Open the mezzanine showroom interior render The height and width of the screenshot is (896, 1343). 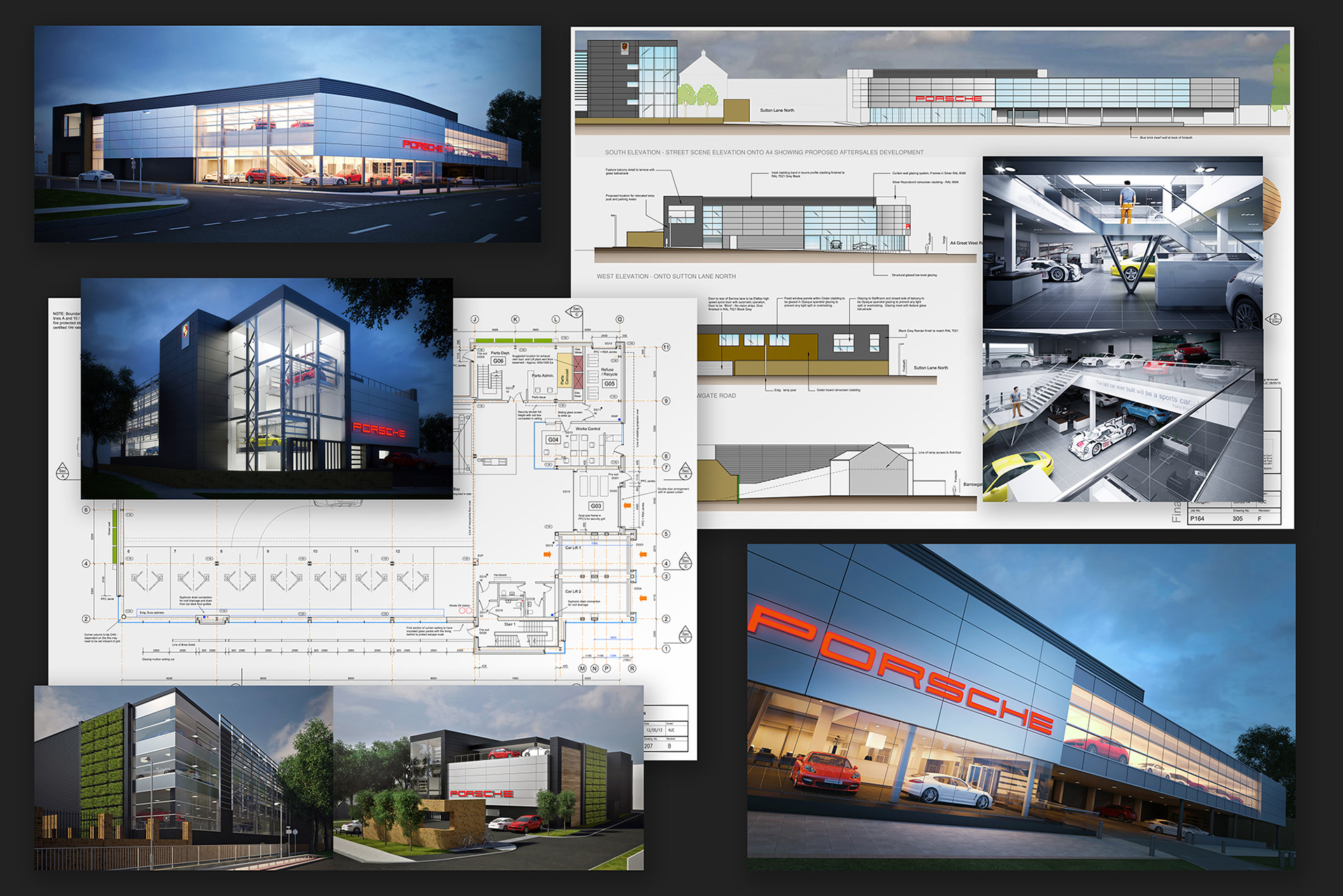[1122, 418]
